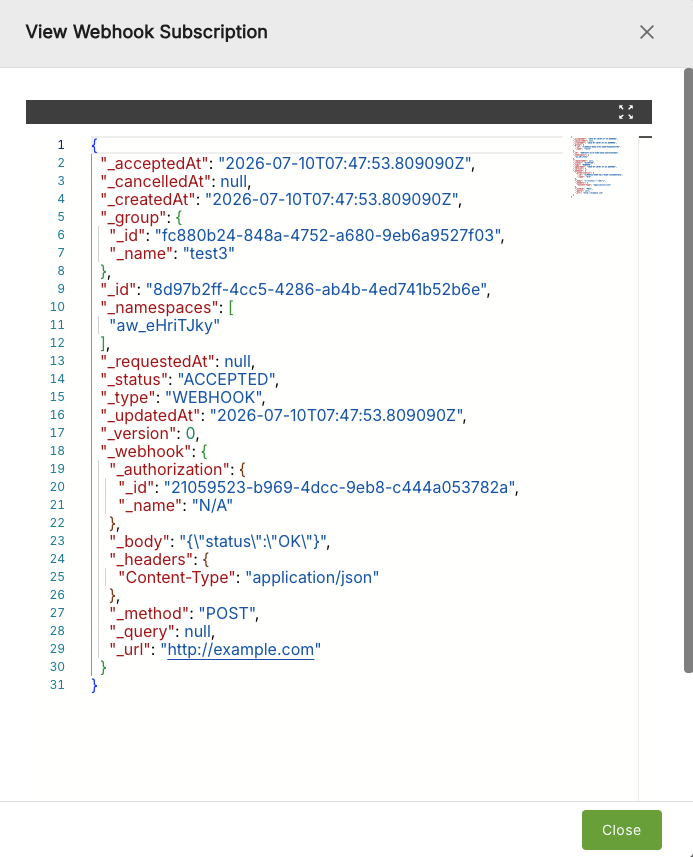Click the "_updatedAt" timestamp value
The image size is (693, 857).
click(x=336, y=415)
